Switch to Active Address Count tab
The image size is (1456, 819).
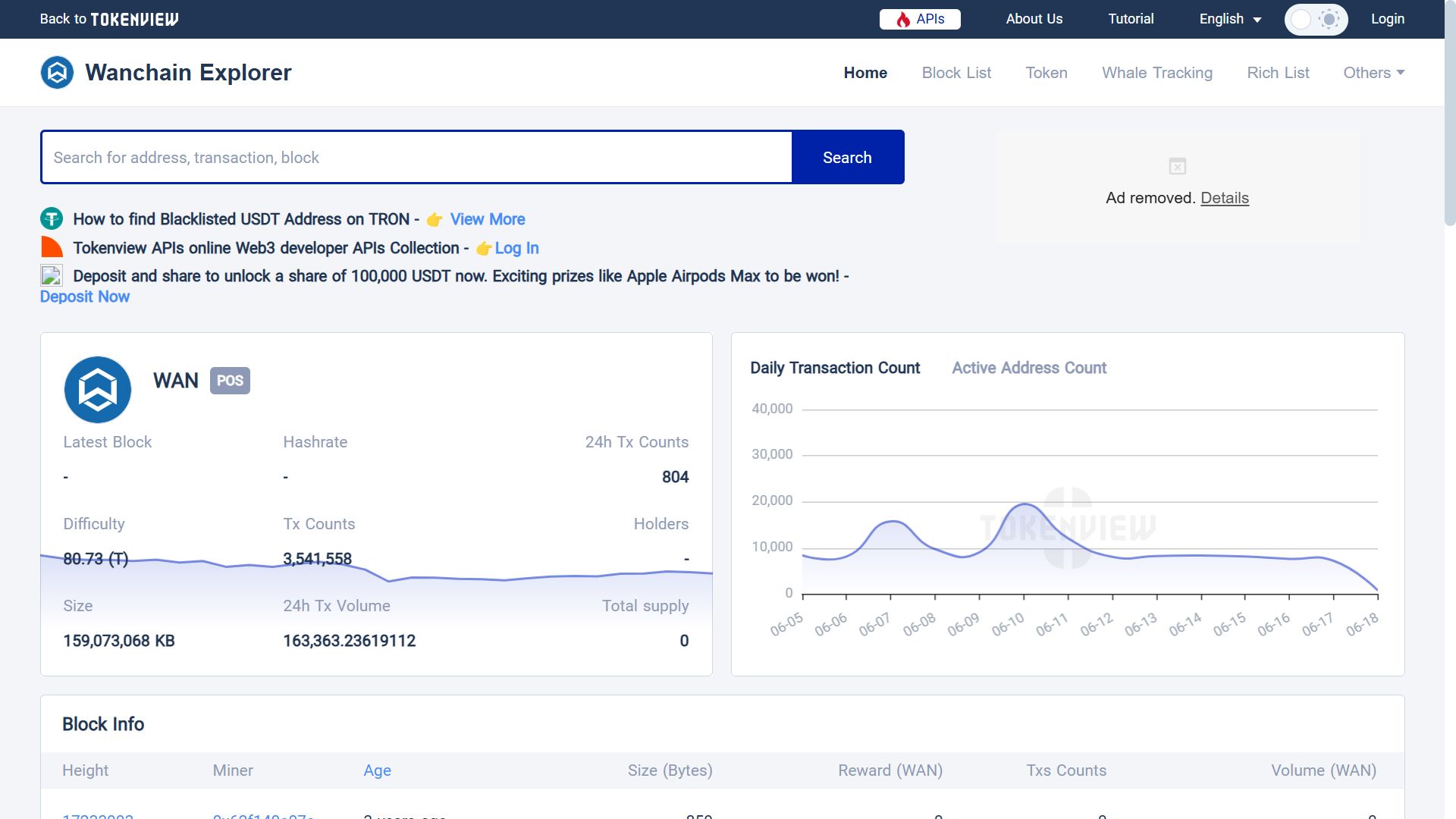(x=1029, y=368)
